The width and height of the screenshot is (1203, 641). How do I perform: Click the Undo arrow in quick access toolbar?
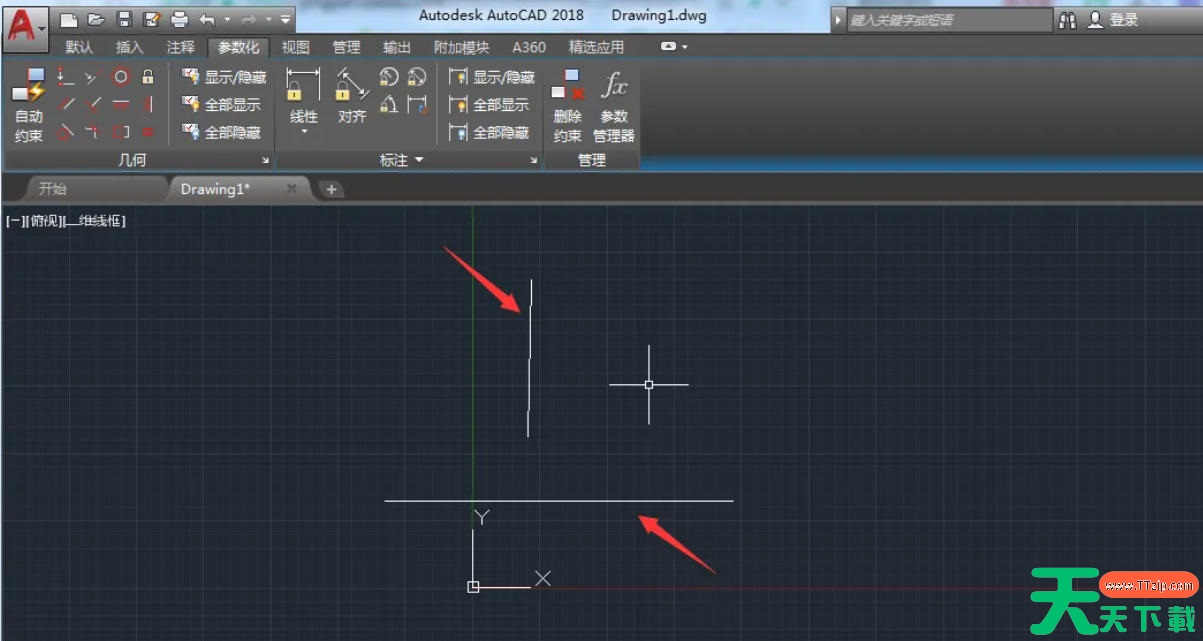[x=207, y=19]
